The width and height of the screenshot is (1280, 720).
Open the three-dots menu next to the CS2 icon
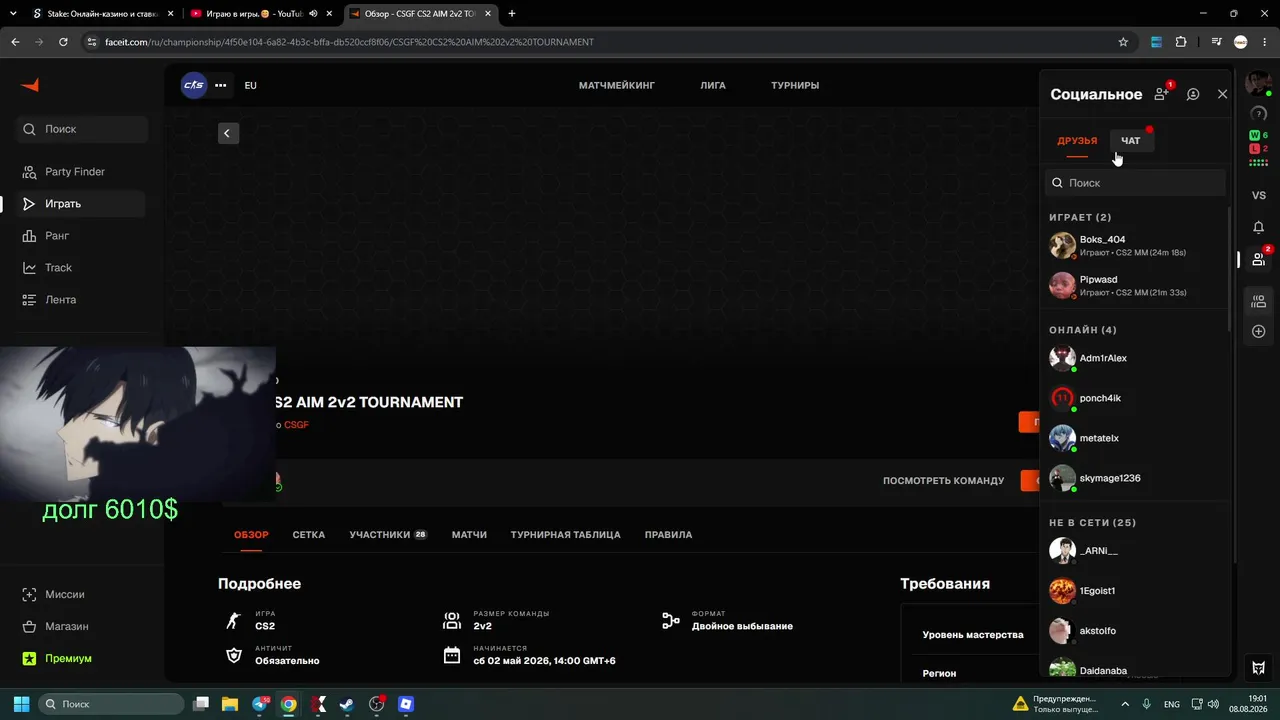pyautogui.click(x=221, y=85)
